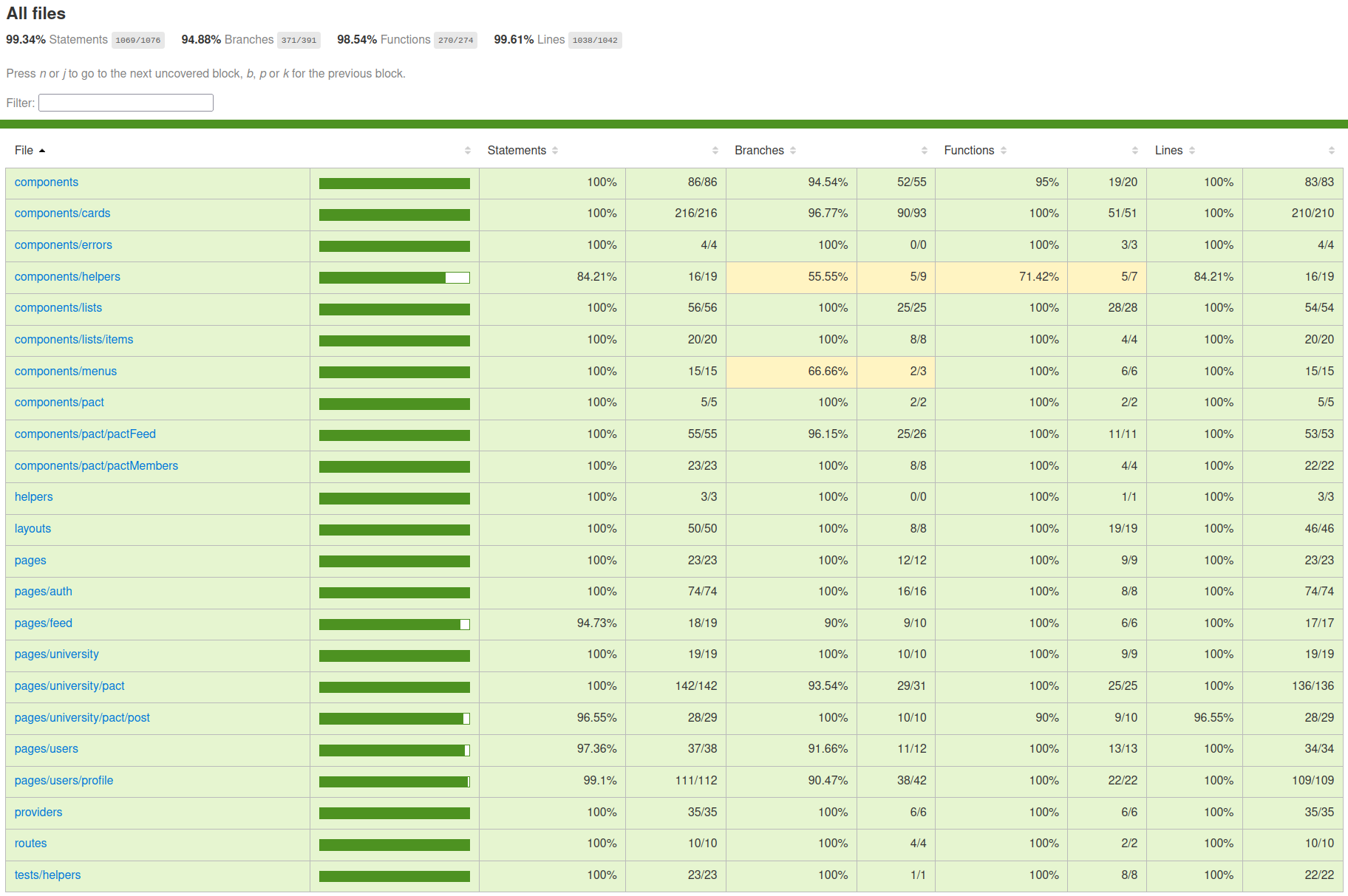Click the All files heading
Screen dimensions: 1348x896
36,13
